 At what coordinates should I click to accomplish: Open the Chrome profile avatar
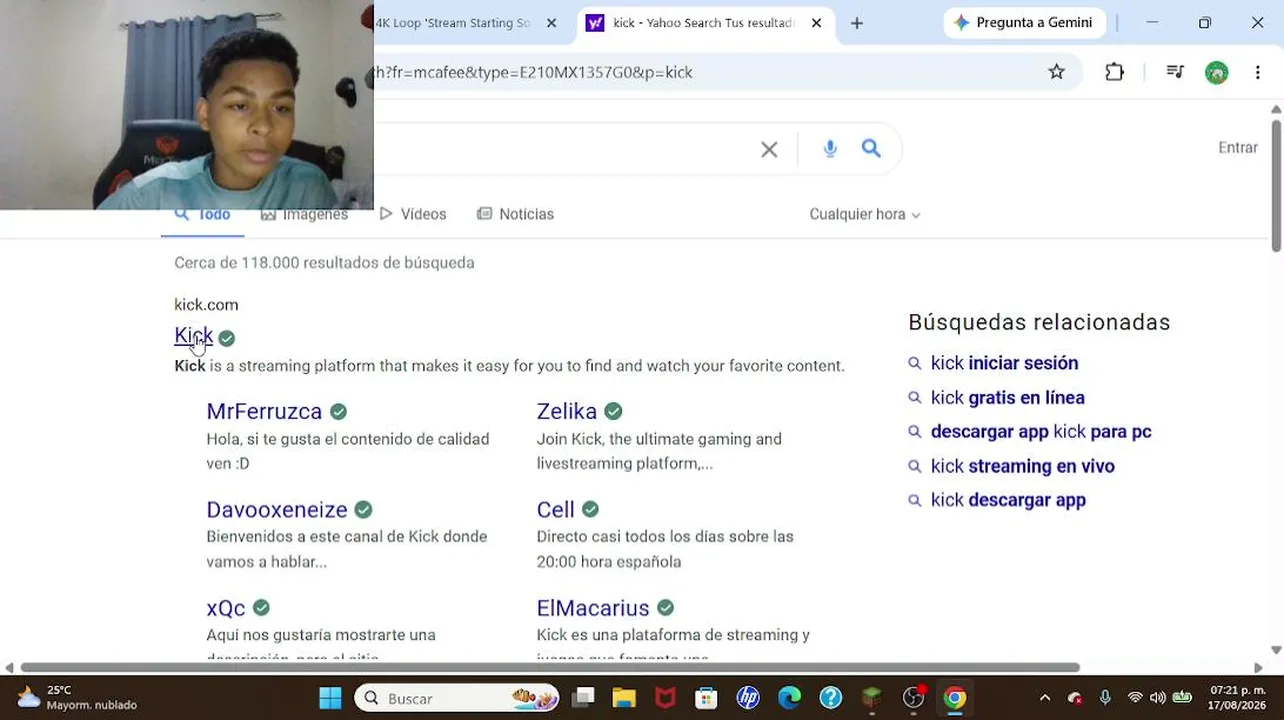[x=1216, y=72]
